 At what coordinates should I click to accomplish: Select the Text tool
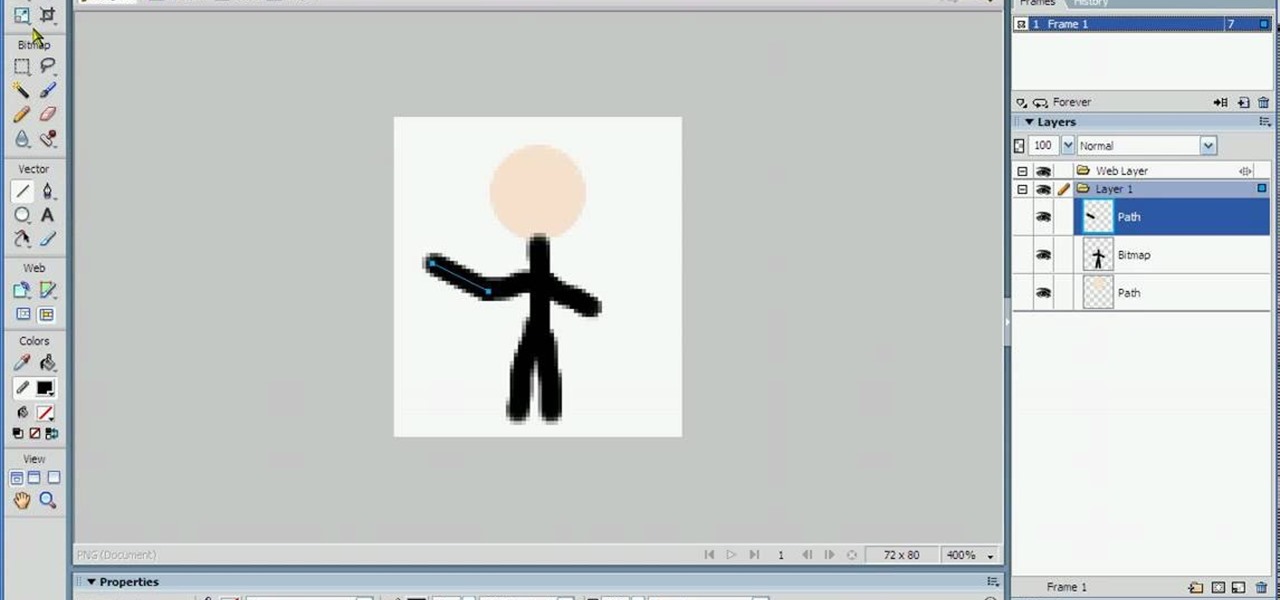47,215
